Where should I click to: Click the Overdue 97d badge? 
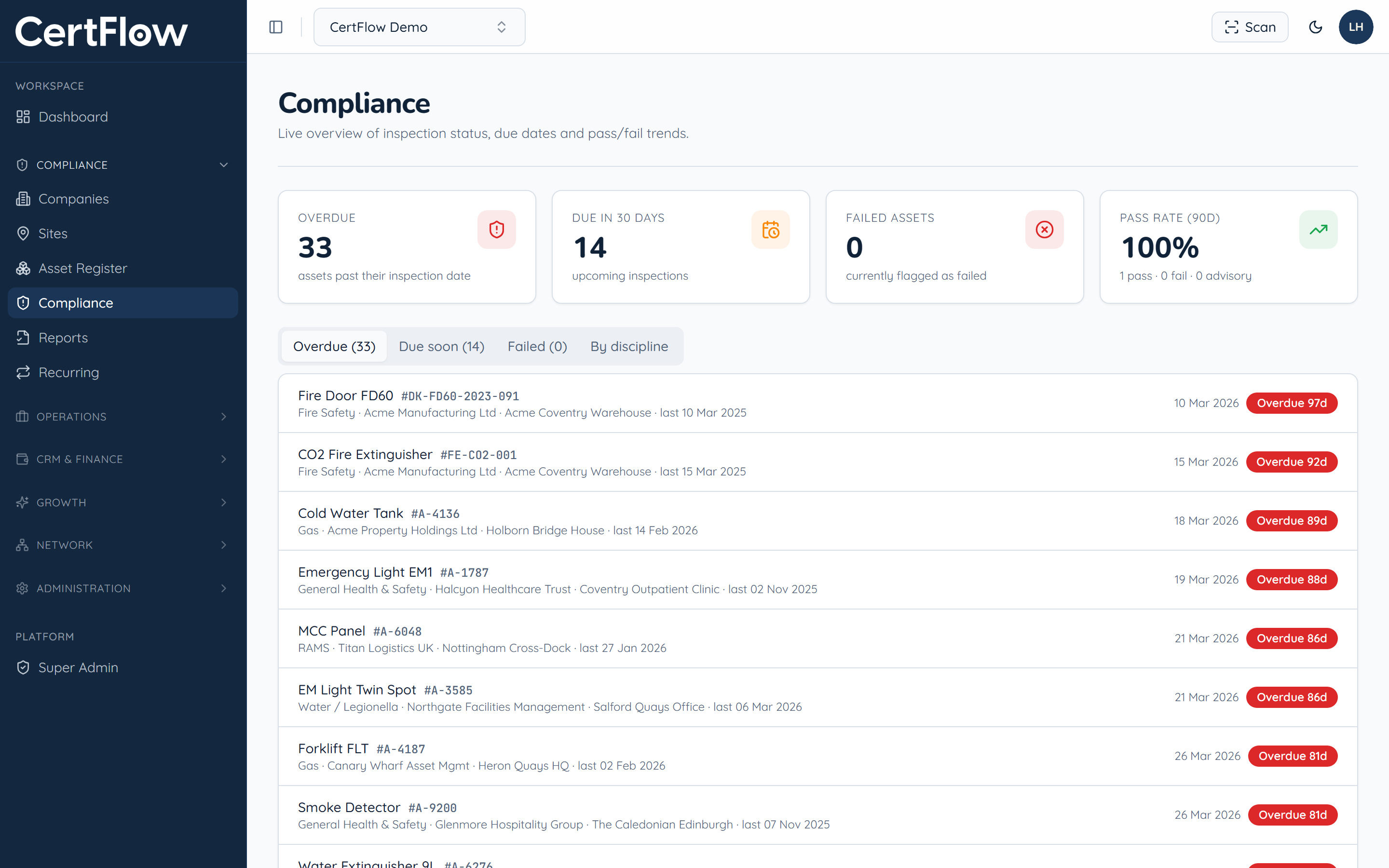(x=1292, y=403)
